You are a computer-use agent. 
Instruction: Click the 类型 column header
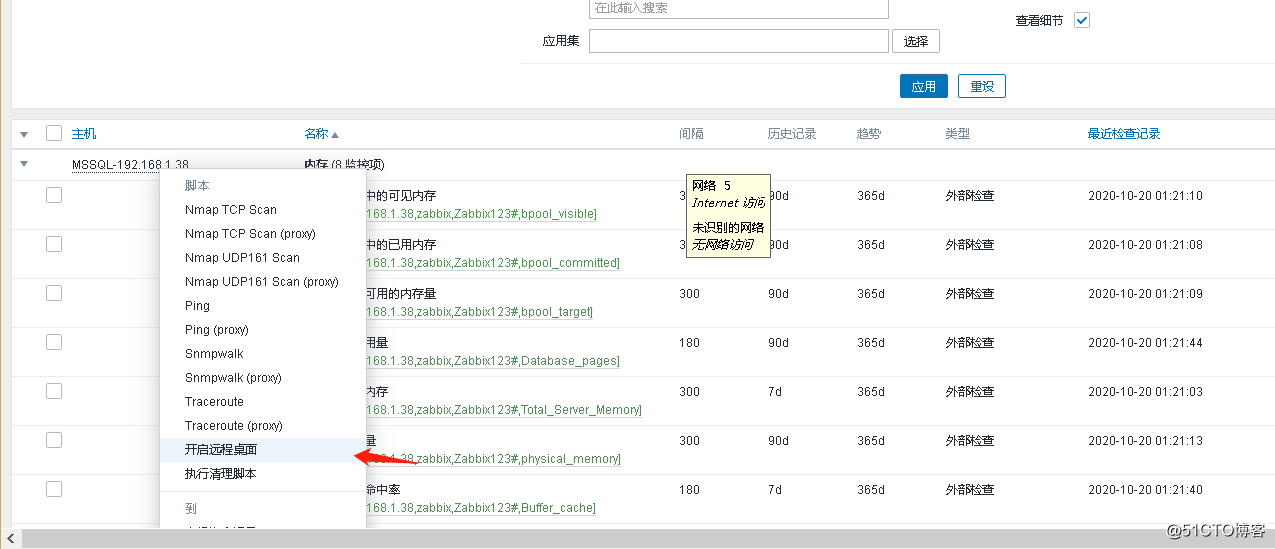click(957, 134)
